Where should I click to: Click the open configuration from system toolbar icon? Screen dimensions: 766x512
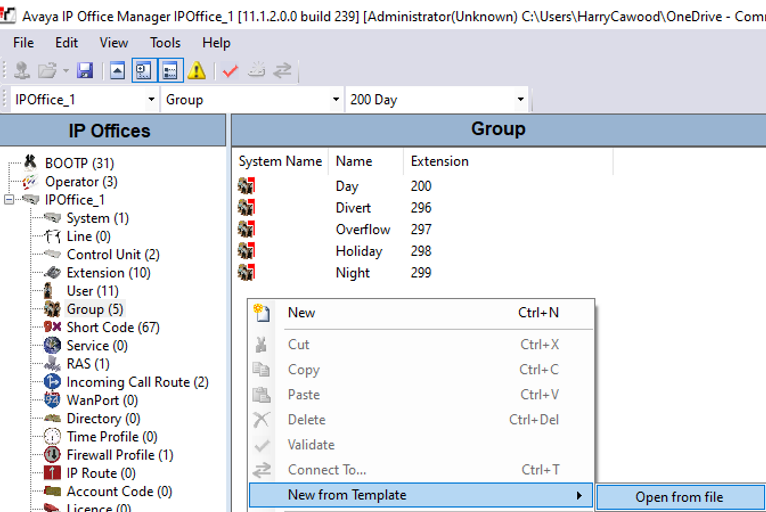click(21, 71)
